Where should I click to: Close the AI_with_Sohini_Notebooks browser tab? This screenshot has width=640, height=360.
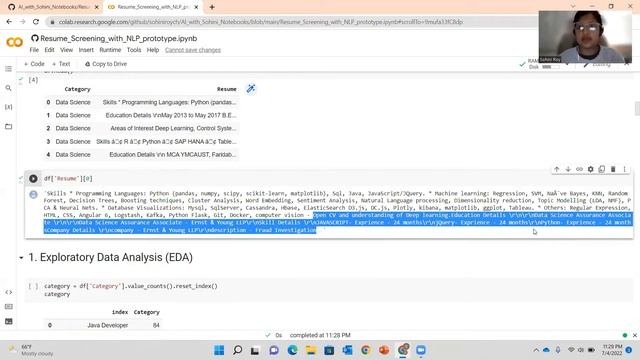coord(97,7)
